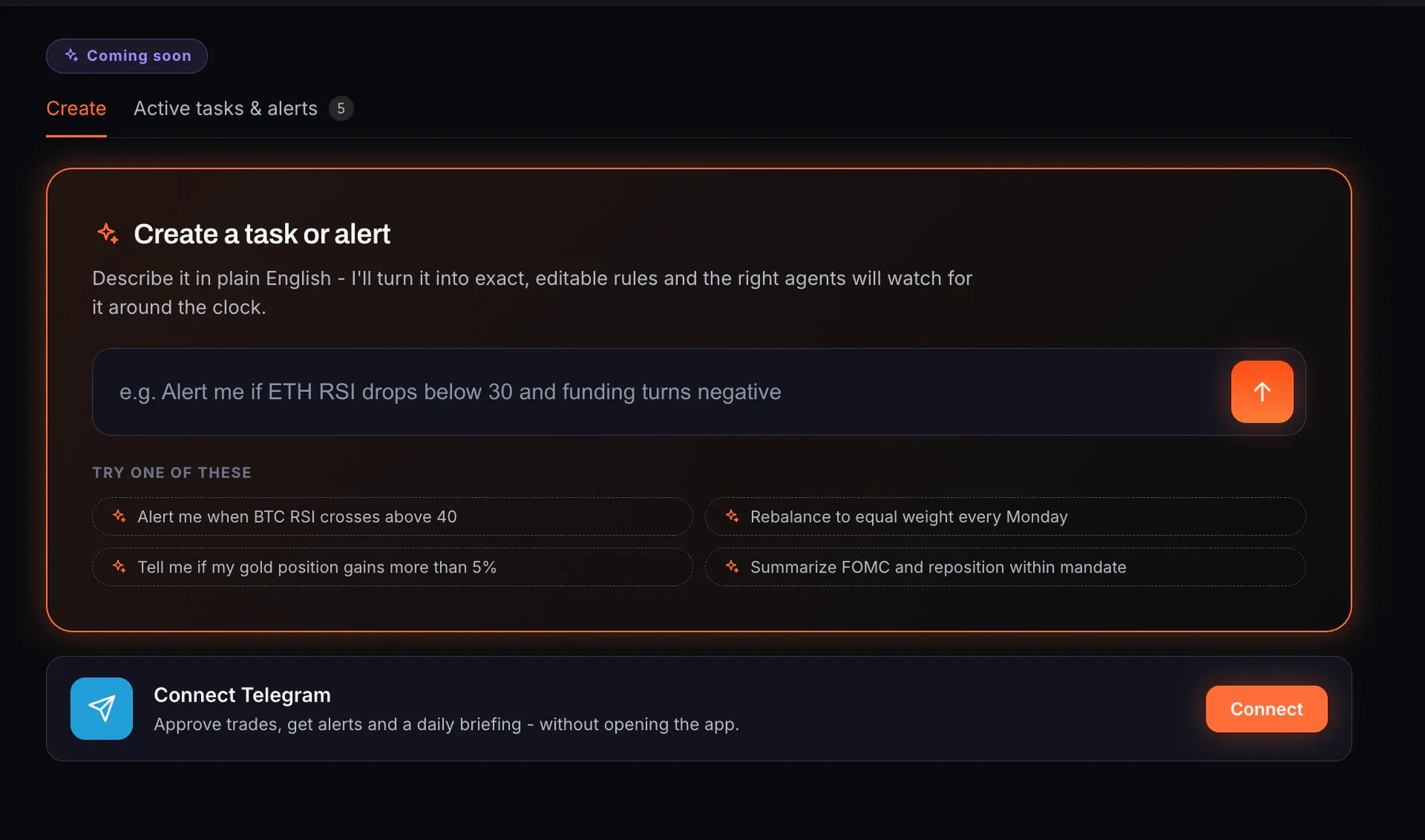Click sparkle icon on FOMC suggestion

click(x=732, y=567)
